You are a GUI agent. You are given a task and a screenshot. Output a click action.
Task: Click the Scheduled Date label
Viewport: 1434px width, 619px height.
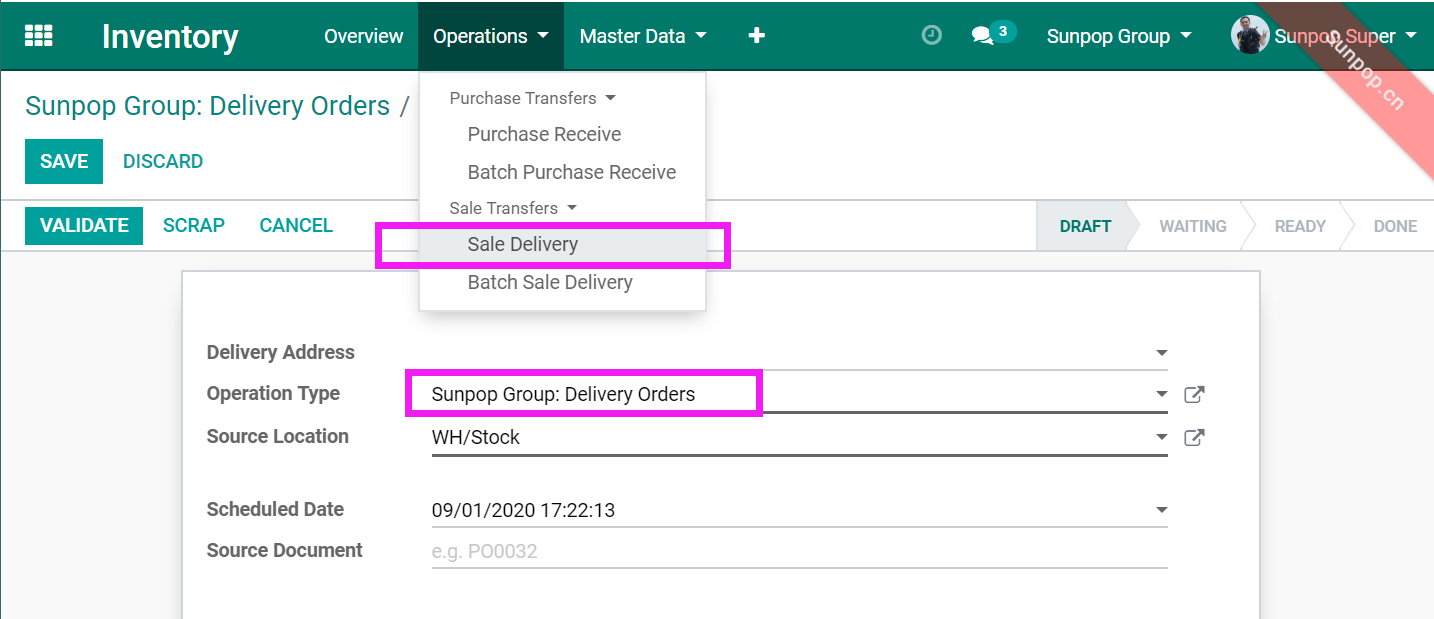coord(275,509)
